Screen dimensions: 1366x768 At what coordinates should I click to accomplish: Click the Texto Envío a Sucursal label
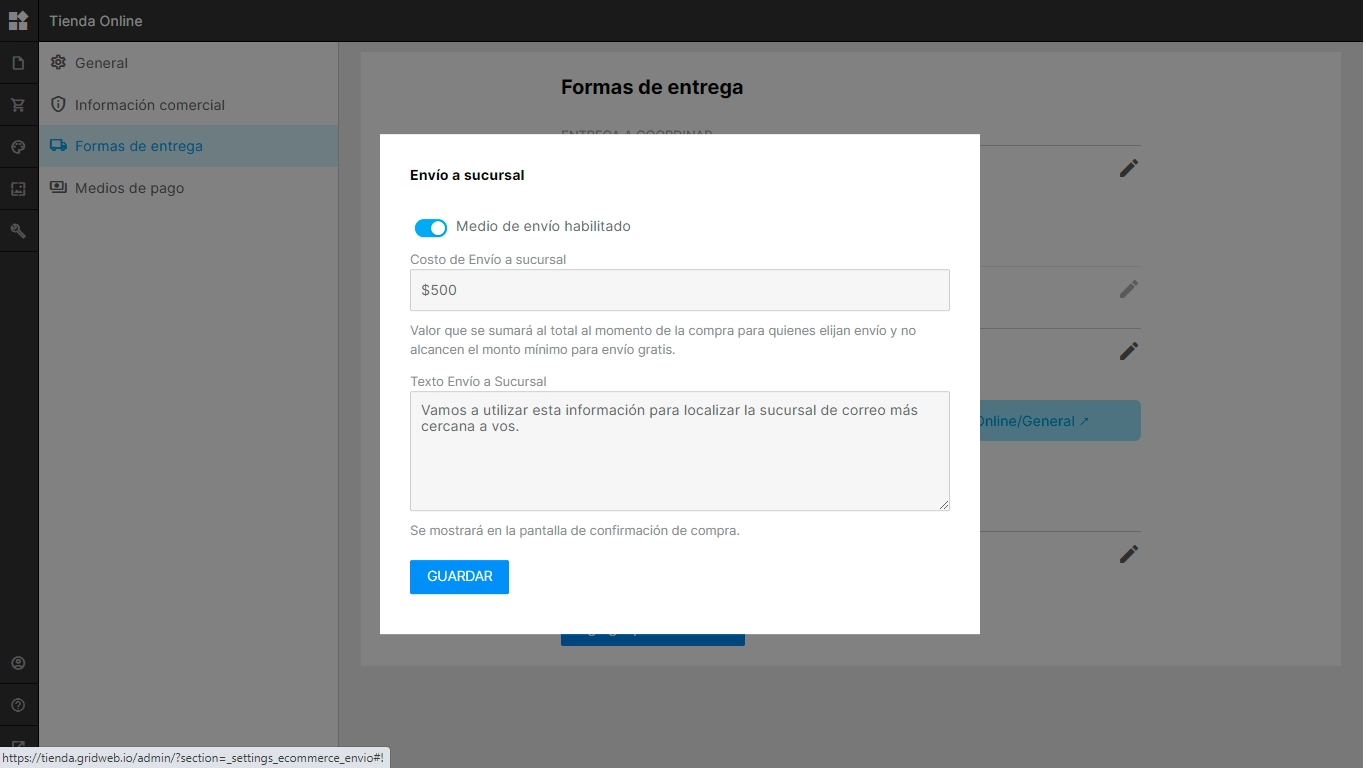pos(478,381)
